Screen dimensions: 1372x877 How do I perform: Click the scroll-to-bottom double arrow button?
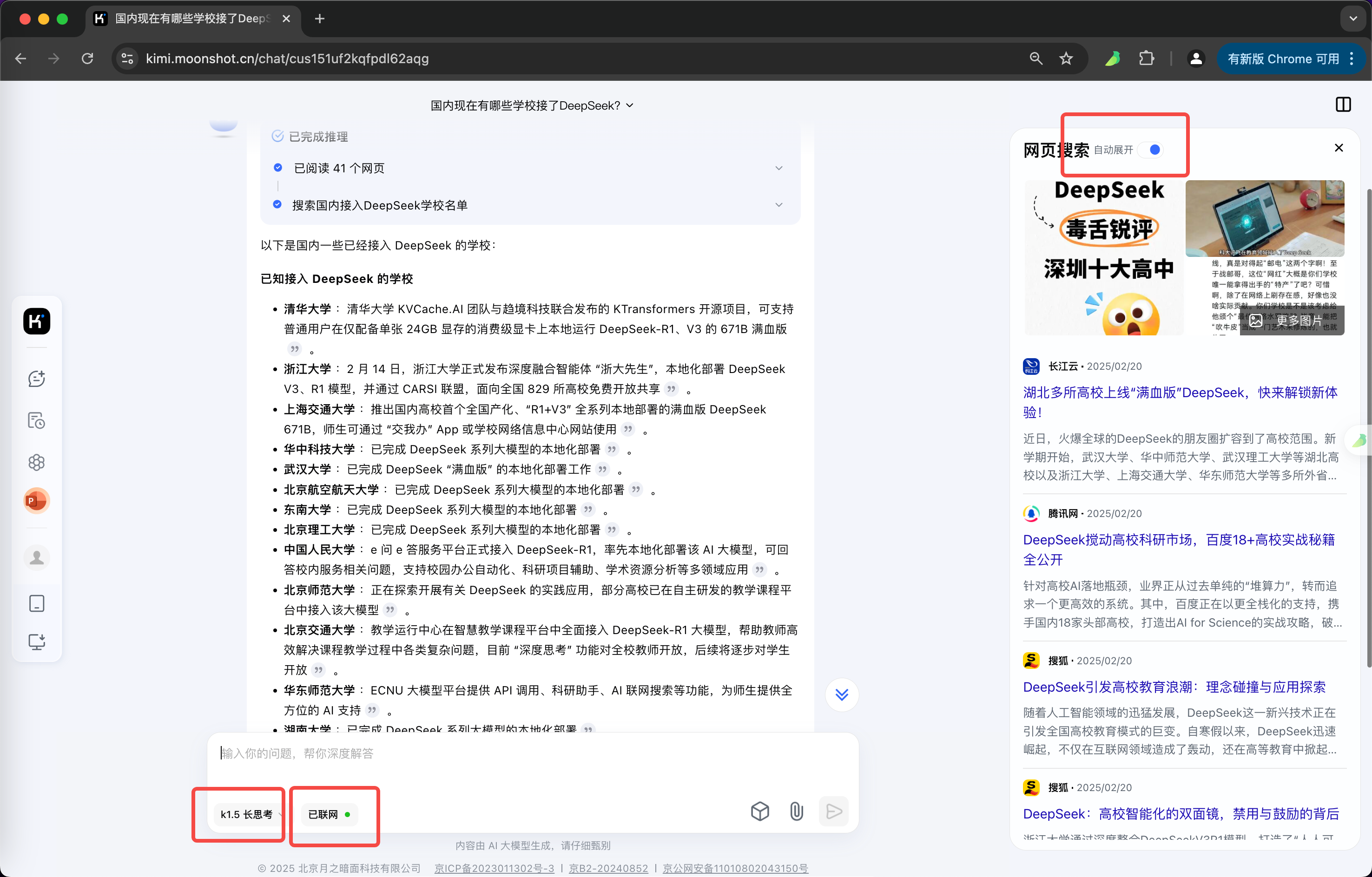point(842,694)
